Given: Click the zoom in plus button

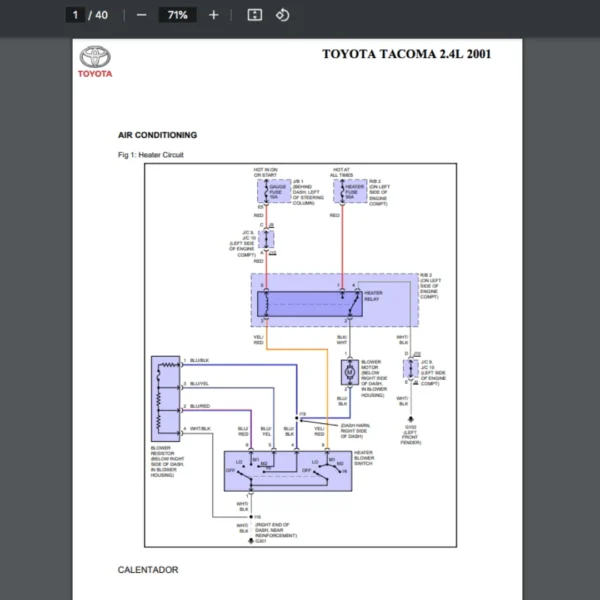Looking at the screenshot, I should tap(214, 15).
